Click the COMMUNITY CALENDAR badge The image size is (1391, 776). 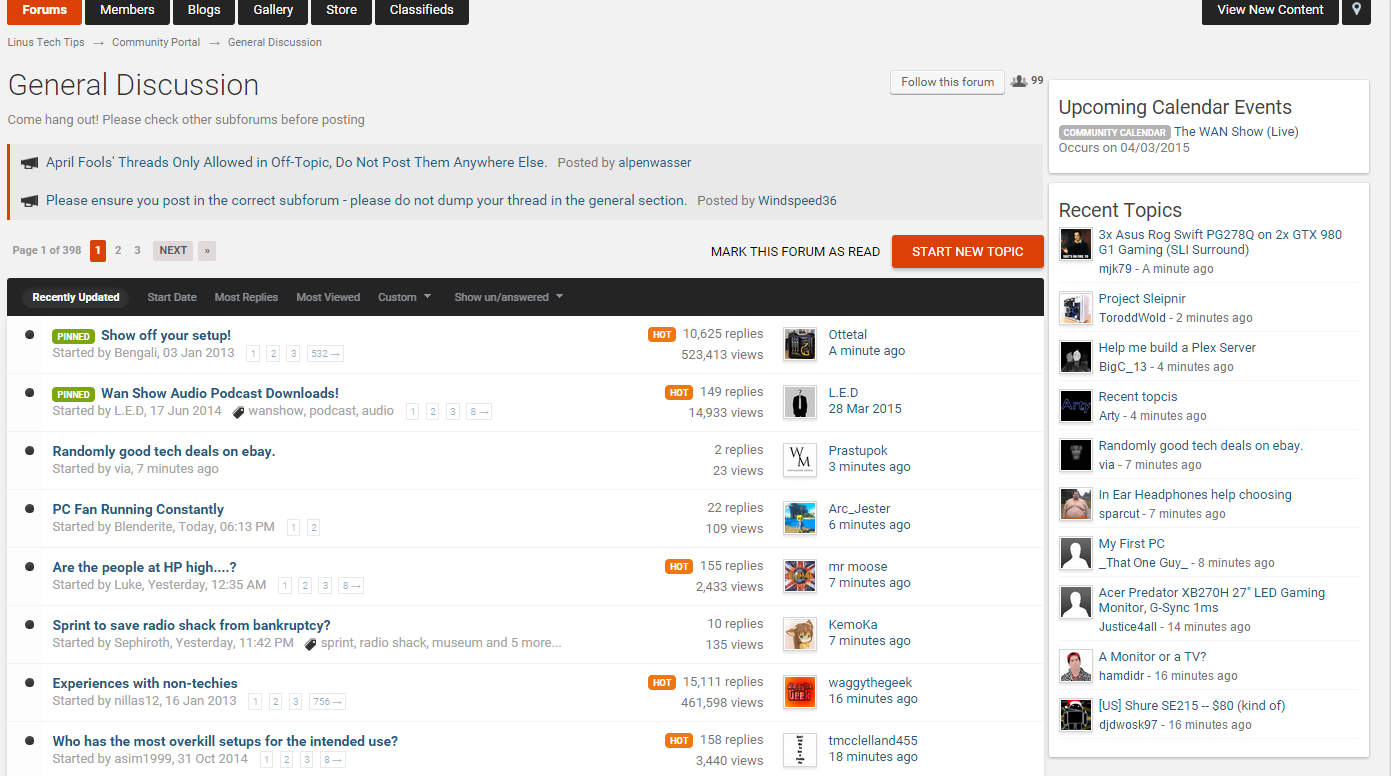[x=1114, y=132]
